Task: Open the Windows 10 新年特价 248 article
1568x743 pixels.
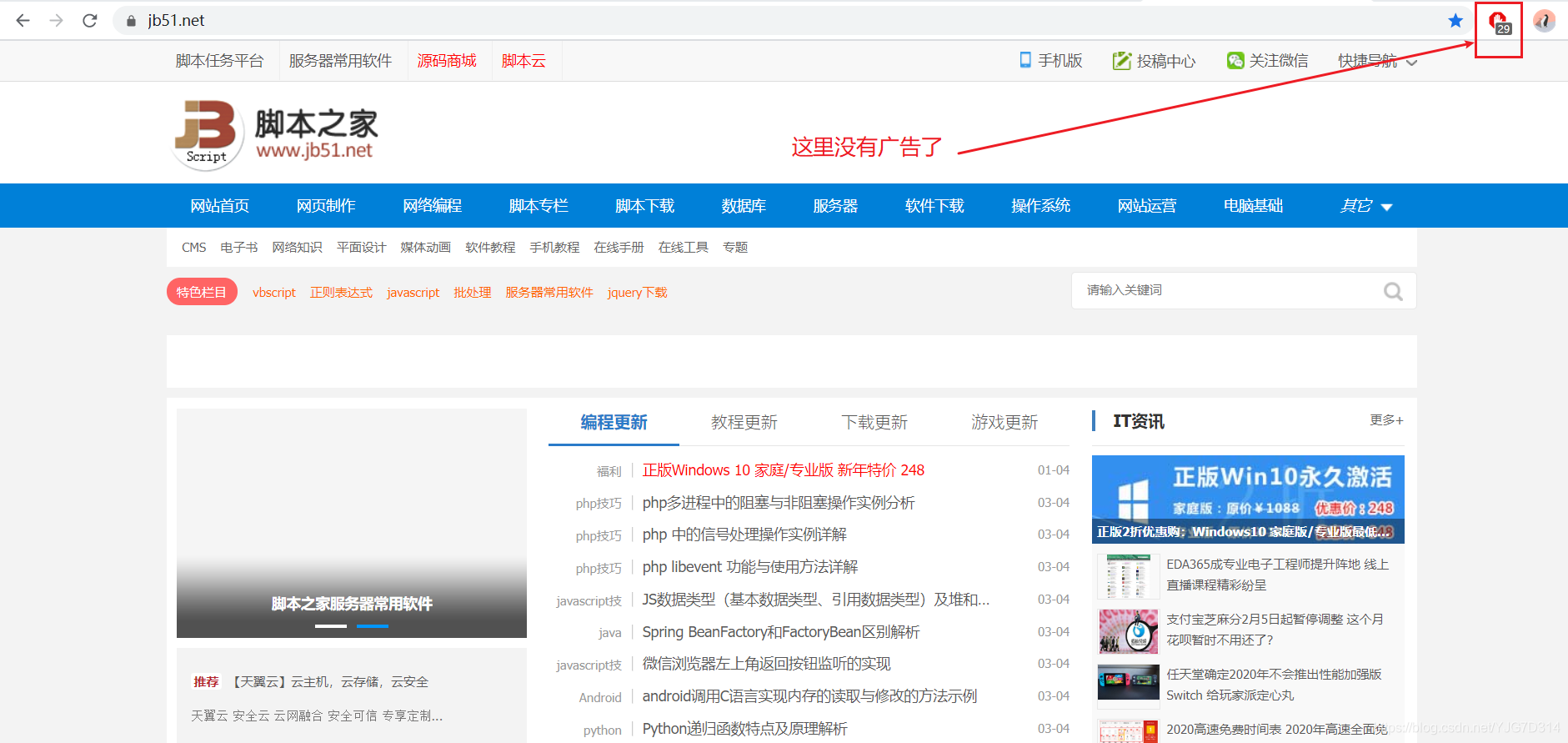Action: pyautogui.click(x=783, y=470)
